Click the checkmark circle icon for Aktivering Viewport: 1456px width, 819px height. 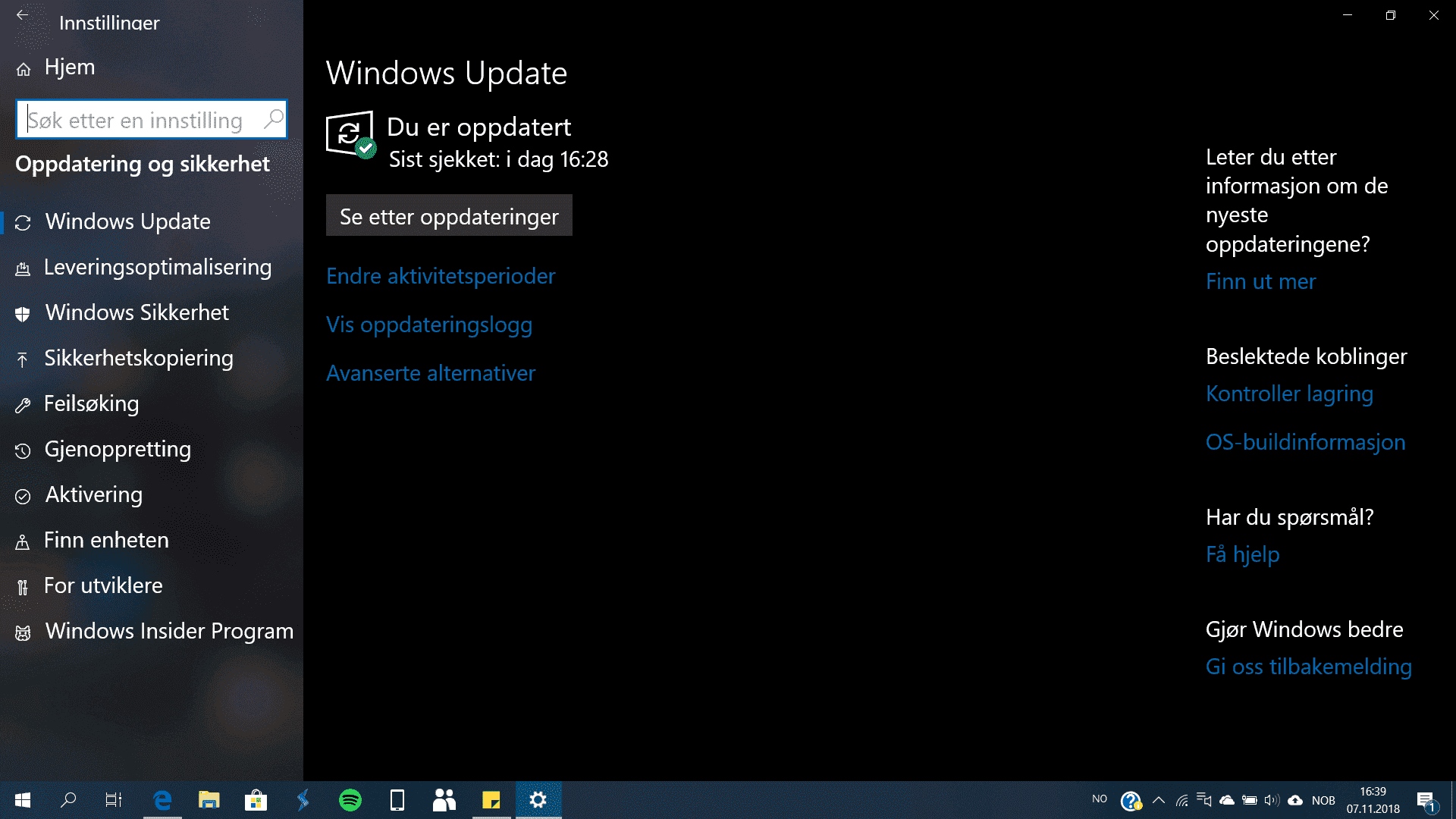pos(23,496)
